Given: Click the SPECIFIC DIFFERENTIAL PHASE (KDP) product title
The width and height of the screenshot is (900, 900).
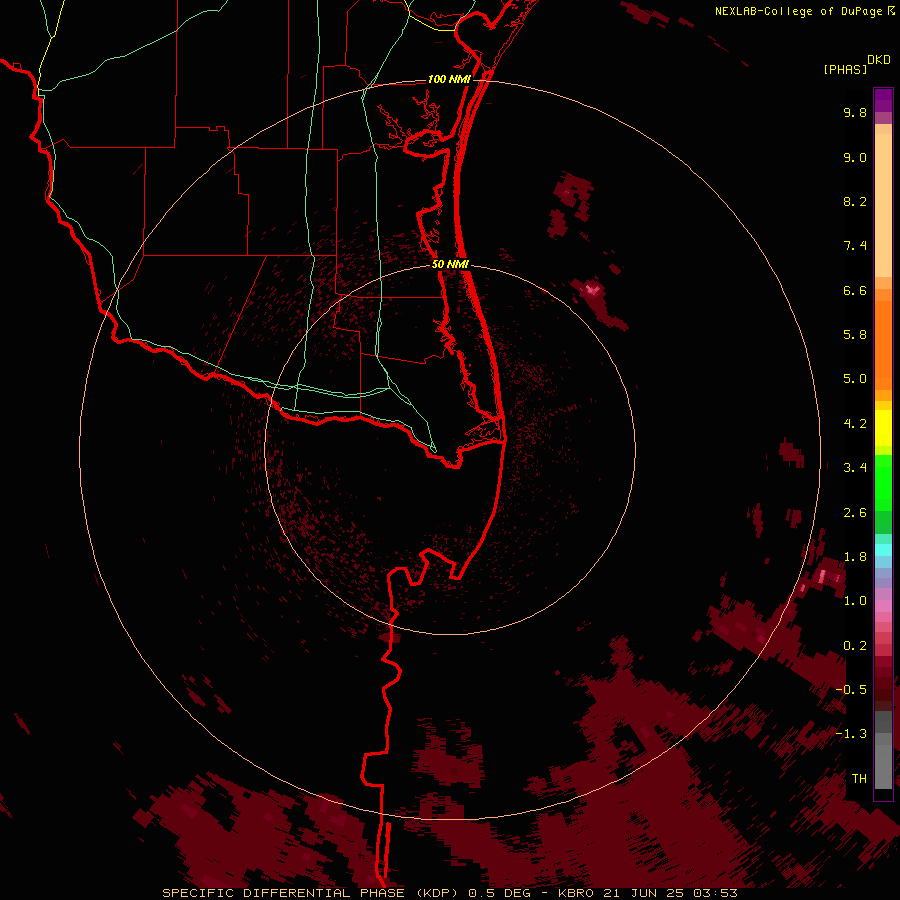Looking at the screenshot, I should [312, 893].
